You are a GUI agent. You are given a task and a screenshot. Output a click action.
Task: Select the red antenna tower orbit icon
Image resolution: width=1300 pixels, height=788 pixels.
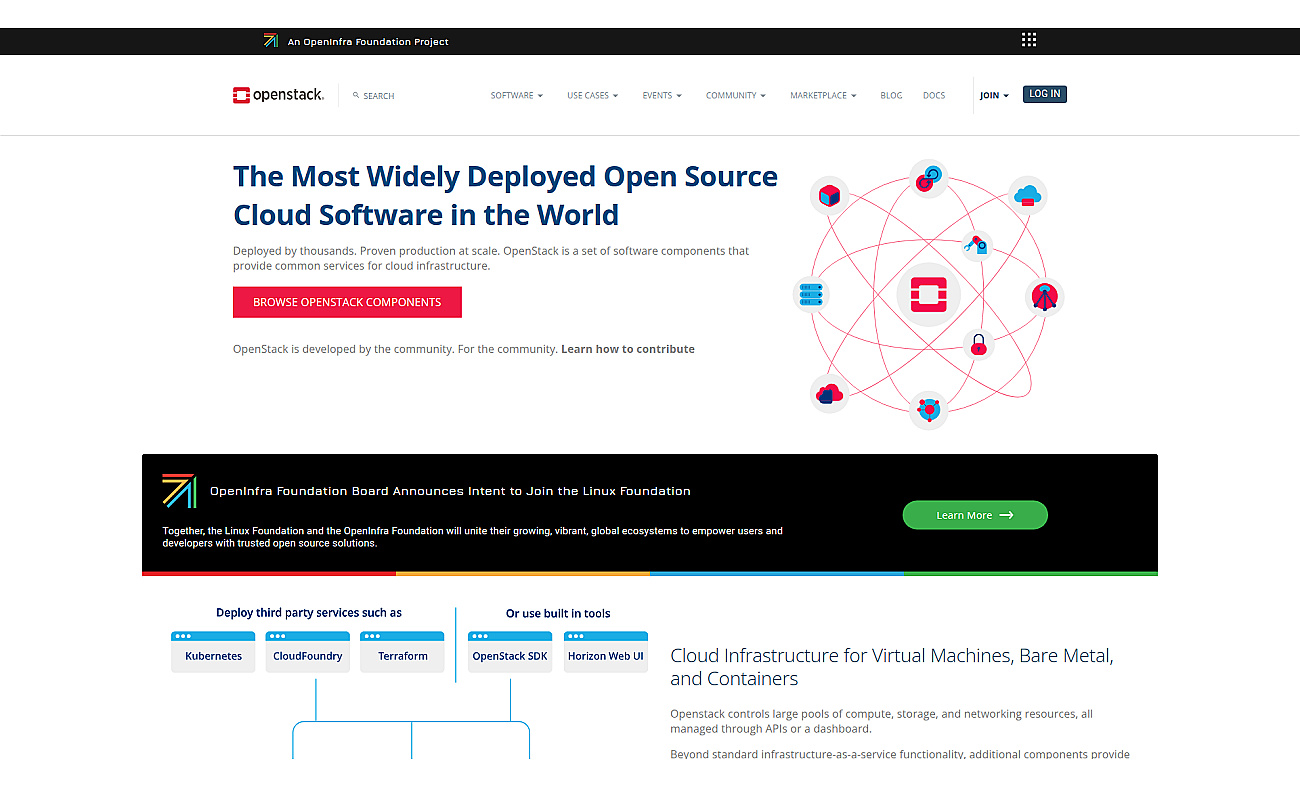pos(1045,296)
